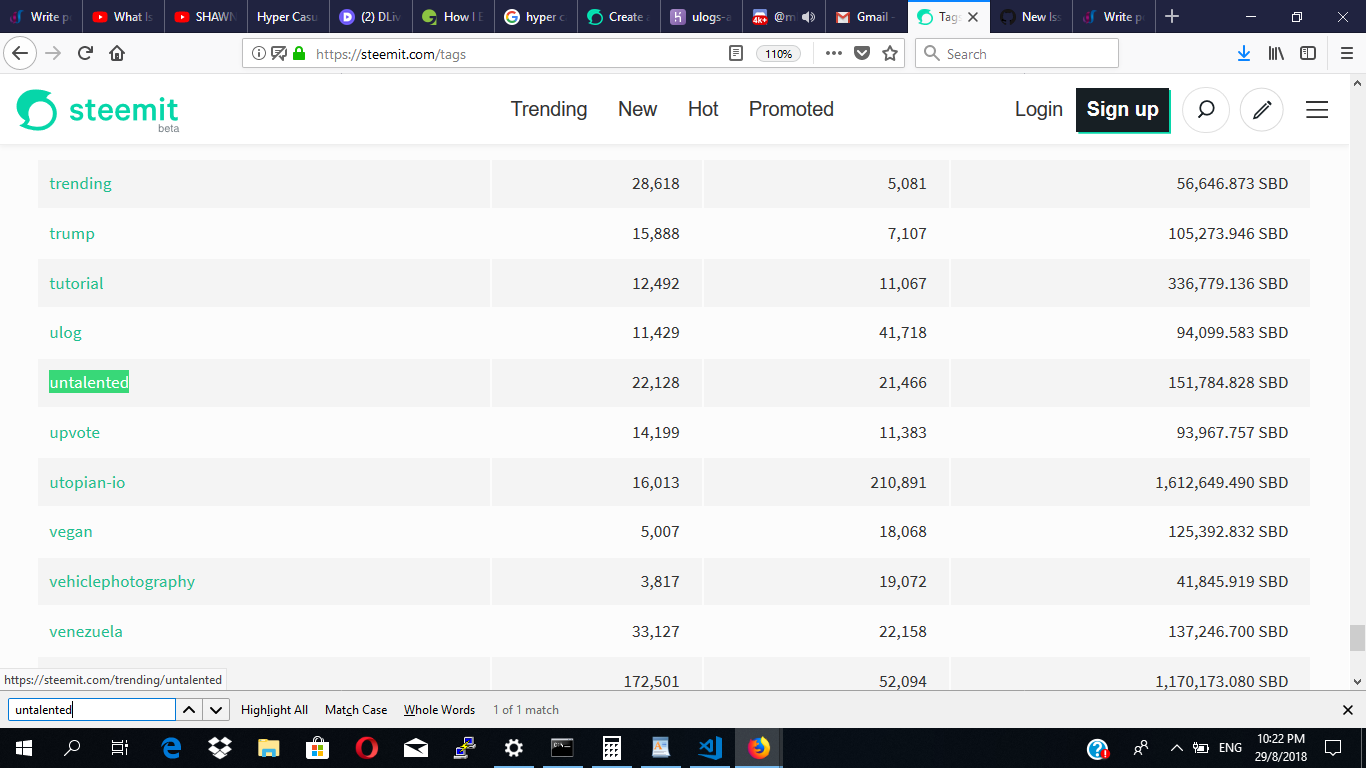Viewport: 1366px width, 768px height.
Task: Jump to previous find match arrow
Action: click(189, 710)
